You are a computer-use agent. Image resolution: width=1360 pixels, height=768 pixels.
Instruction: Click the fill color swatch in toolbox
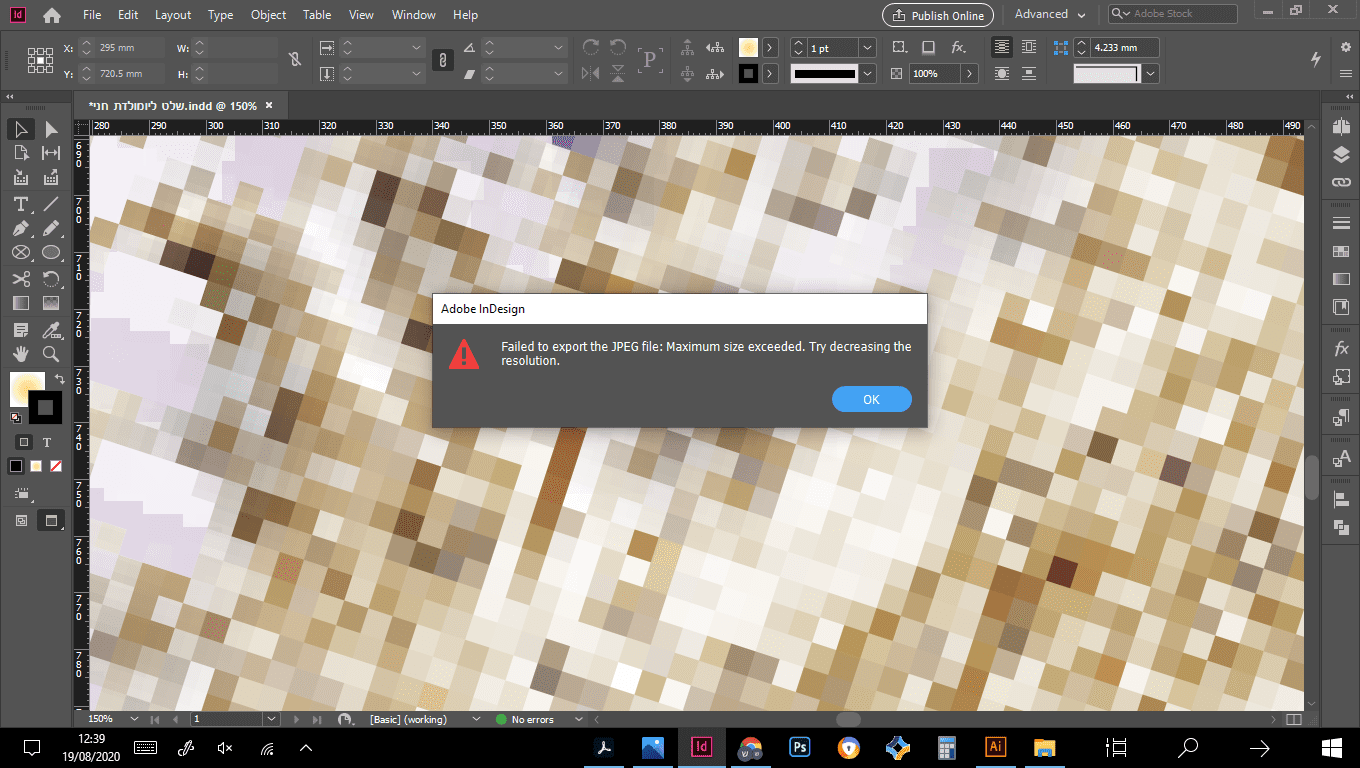26,389
